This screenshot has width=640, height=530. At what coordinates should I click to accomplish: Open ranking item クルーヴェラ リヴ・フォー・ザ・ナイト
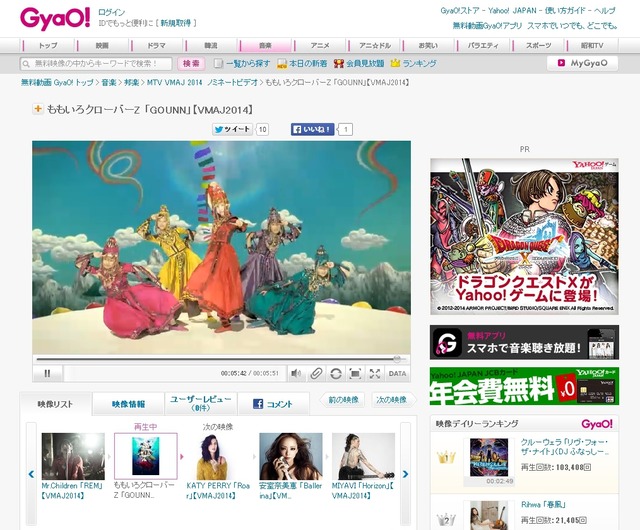coord(565,447)
